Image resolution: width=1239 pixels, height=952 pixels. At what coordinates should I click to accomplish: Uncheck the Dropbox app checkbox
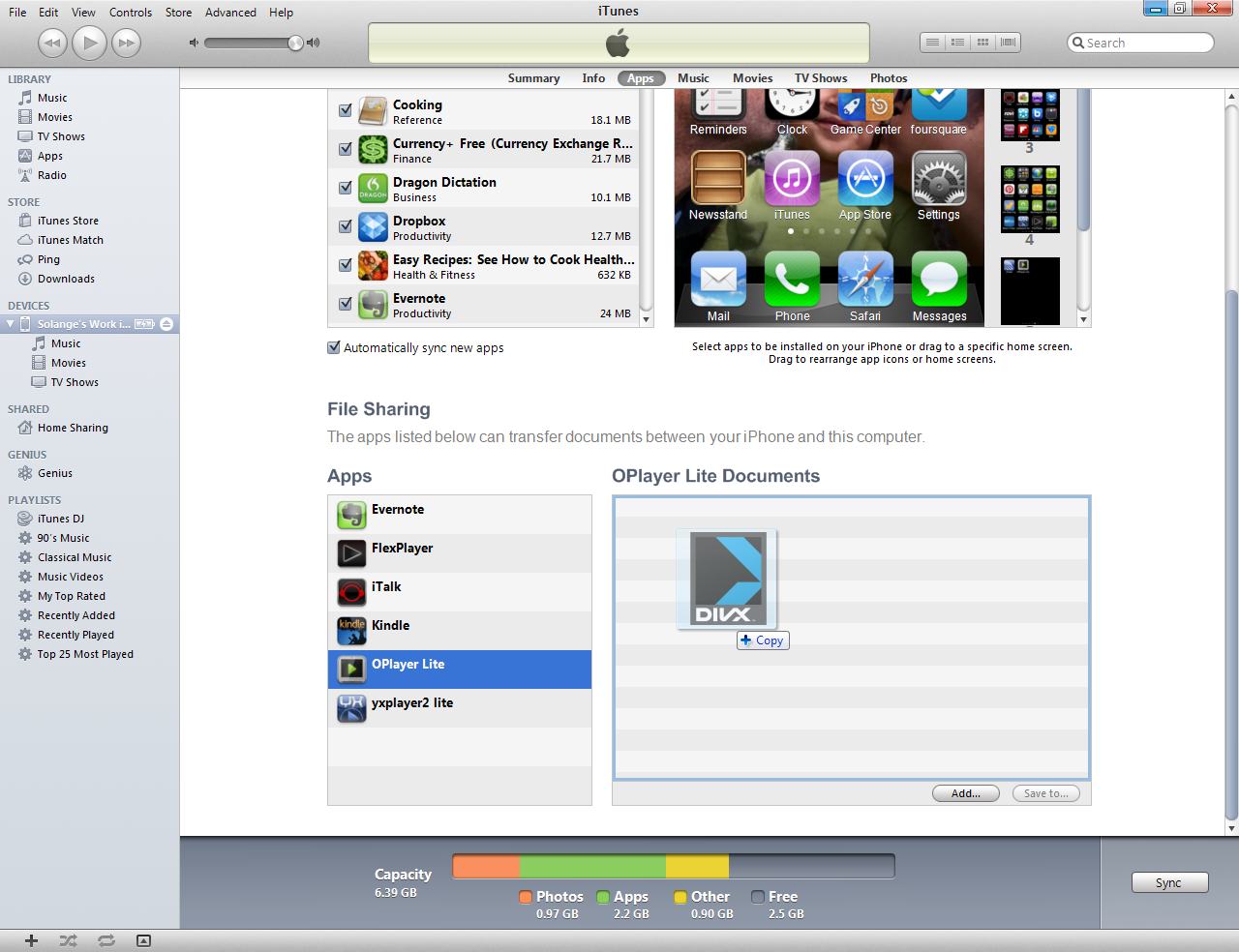(x=345, y=226)
